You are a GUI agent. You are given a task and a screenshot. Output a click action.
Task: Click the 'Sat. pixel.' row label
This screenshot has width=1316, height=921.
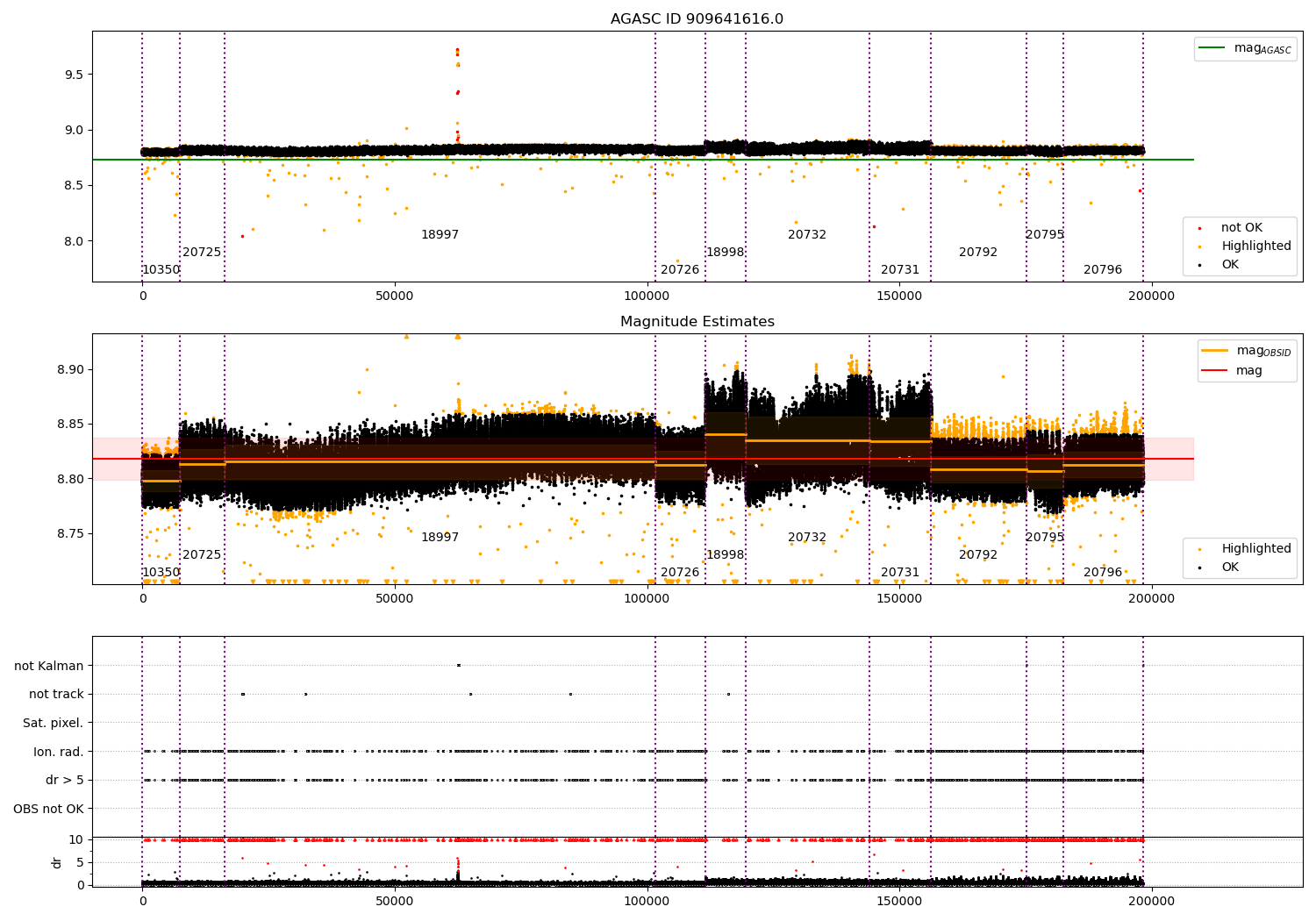54,724
